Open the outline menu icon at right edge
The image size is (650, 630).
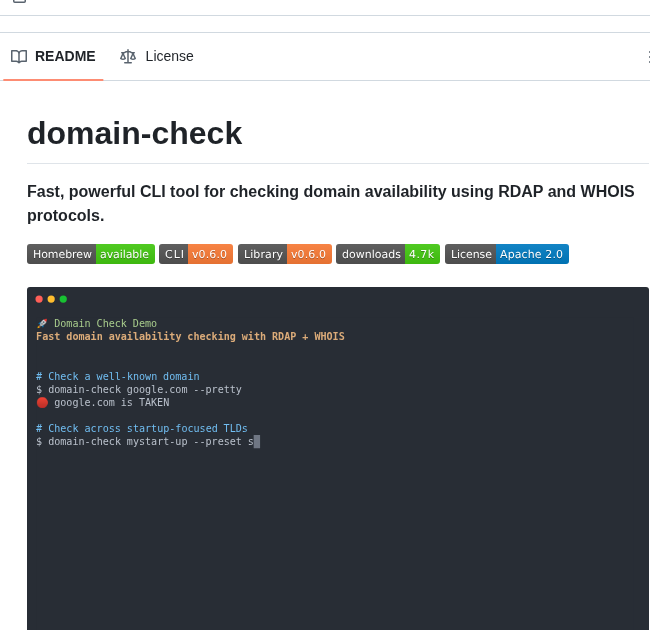(646, 57)
